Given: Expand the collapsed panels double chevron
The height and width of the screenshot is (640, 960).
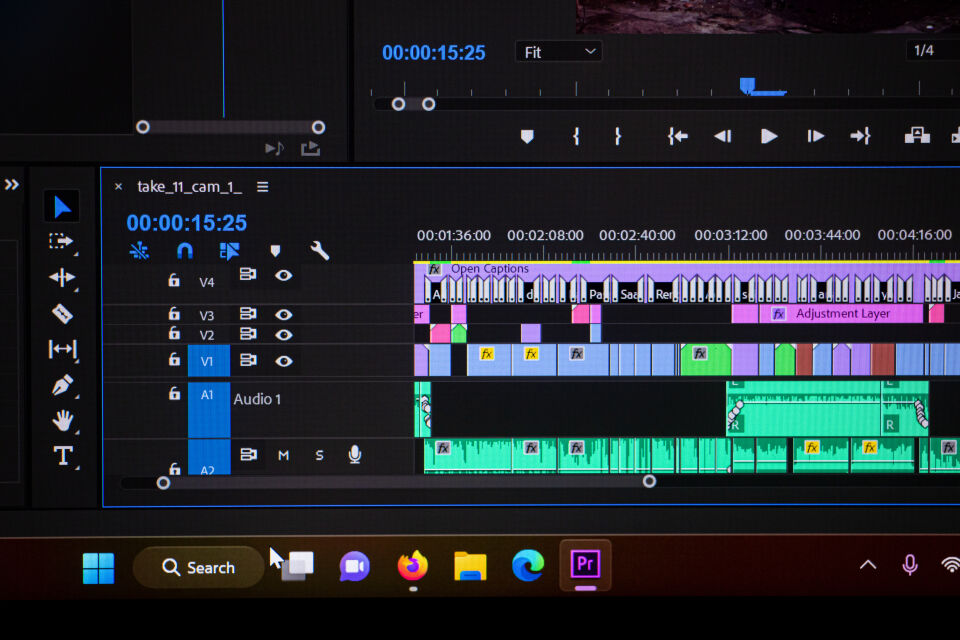Looking at the screenshot, I should point(11,185).
